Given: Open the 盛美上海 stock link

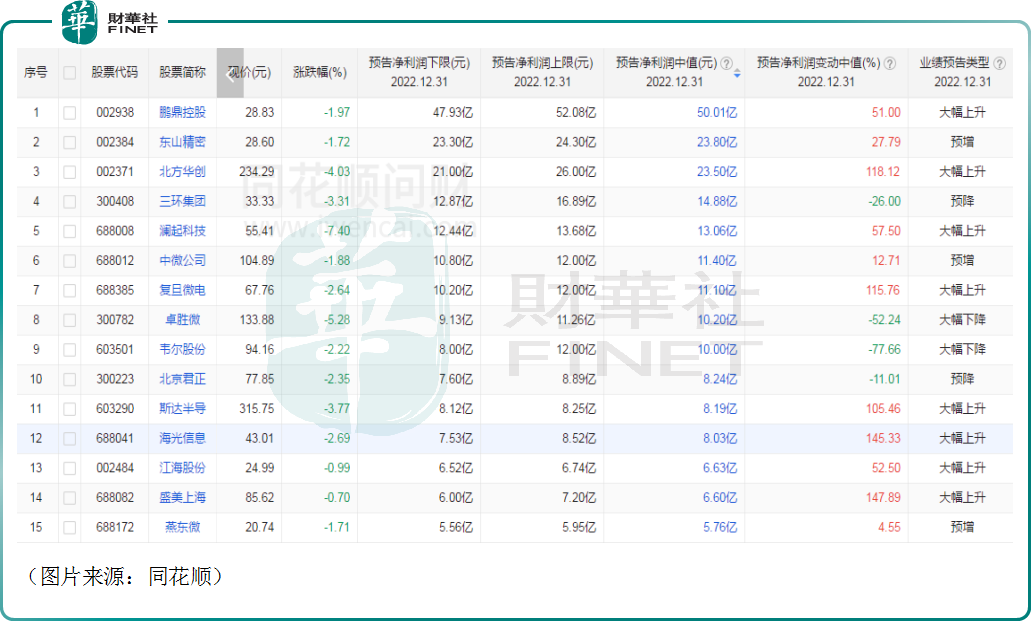Looking at the screenshot, I should tap(182, 497).
